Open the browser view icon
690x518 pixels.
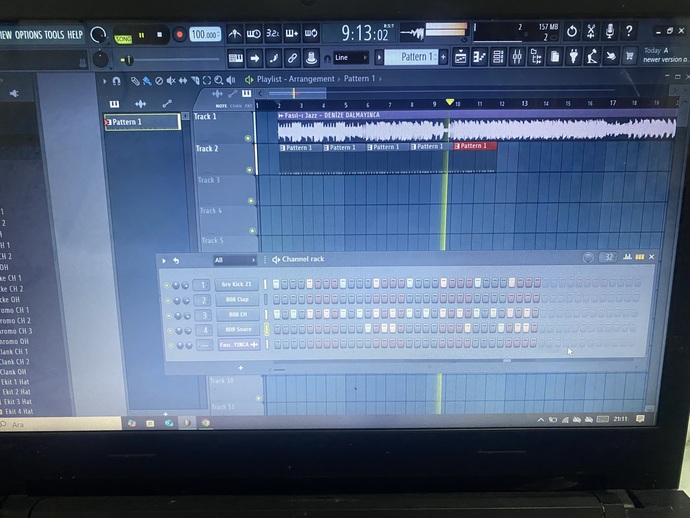tap(536, 57)
